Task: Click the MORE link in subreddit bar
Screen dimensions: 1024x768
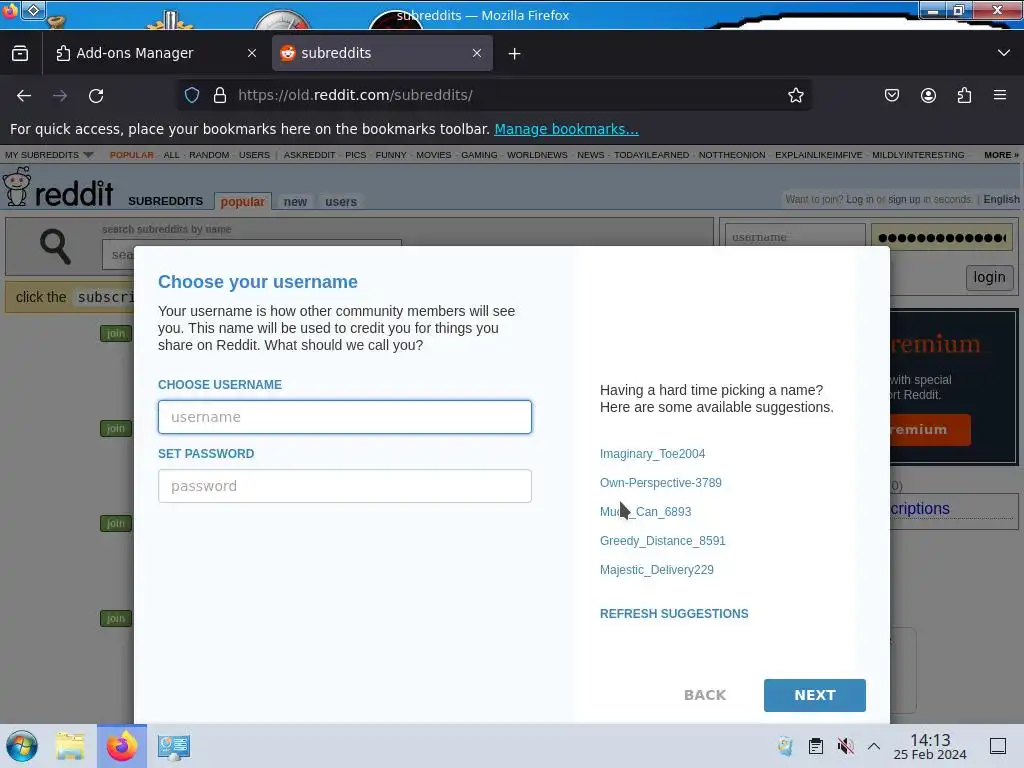Action: pyautogui.click(x=1001, y=155)
